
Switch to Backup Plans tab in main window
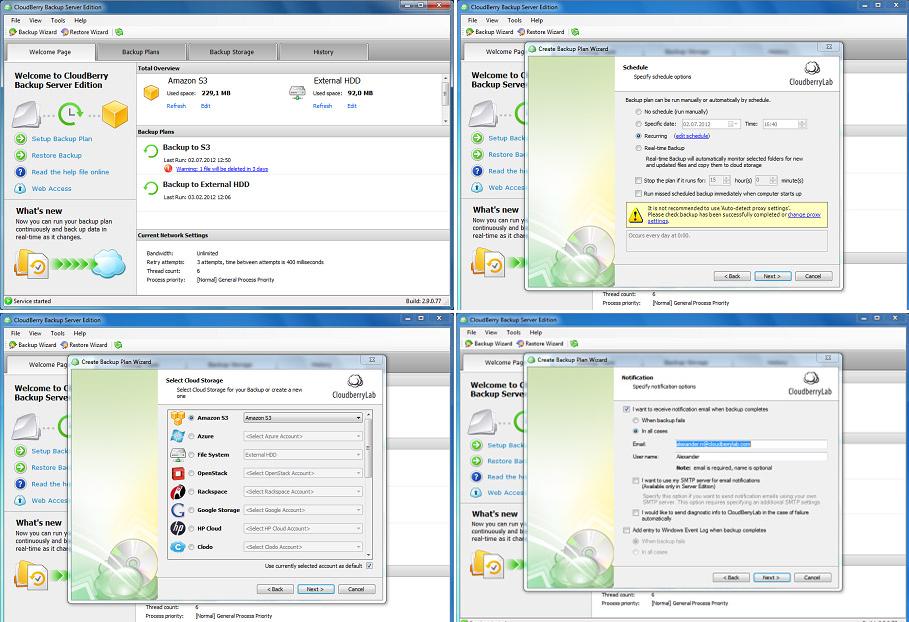tap(141, 52)
